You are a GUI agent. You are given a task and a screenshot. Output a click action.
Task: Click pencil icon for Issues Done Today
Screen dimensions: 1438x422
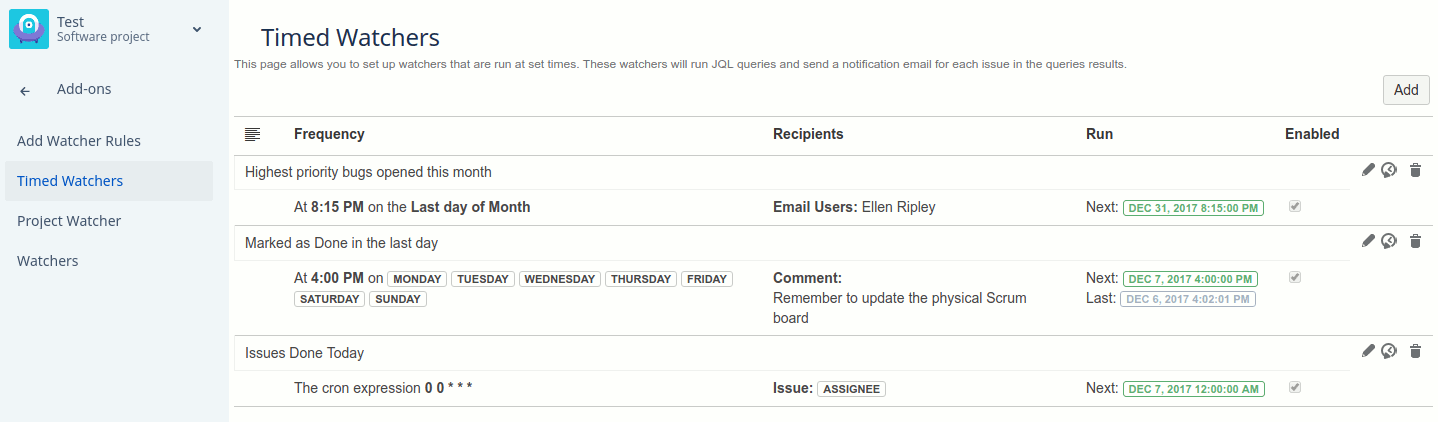[x=1368, y=350]
